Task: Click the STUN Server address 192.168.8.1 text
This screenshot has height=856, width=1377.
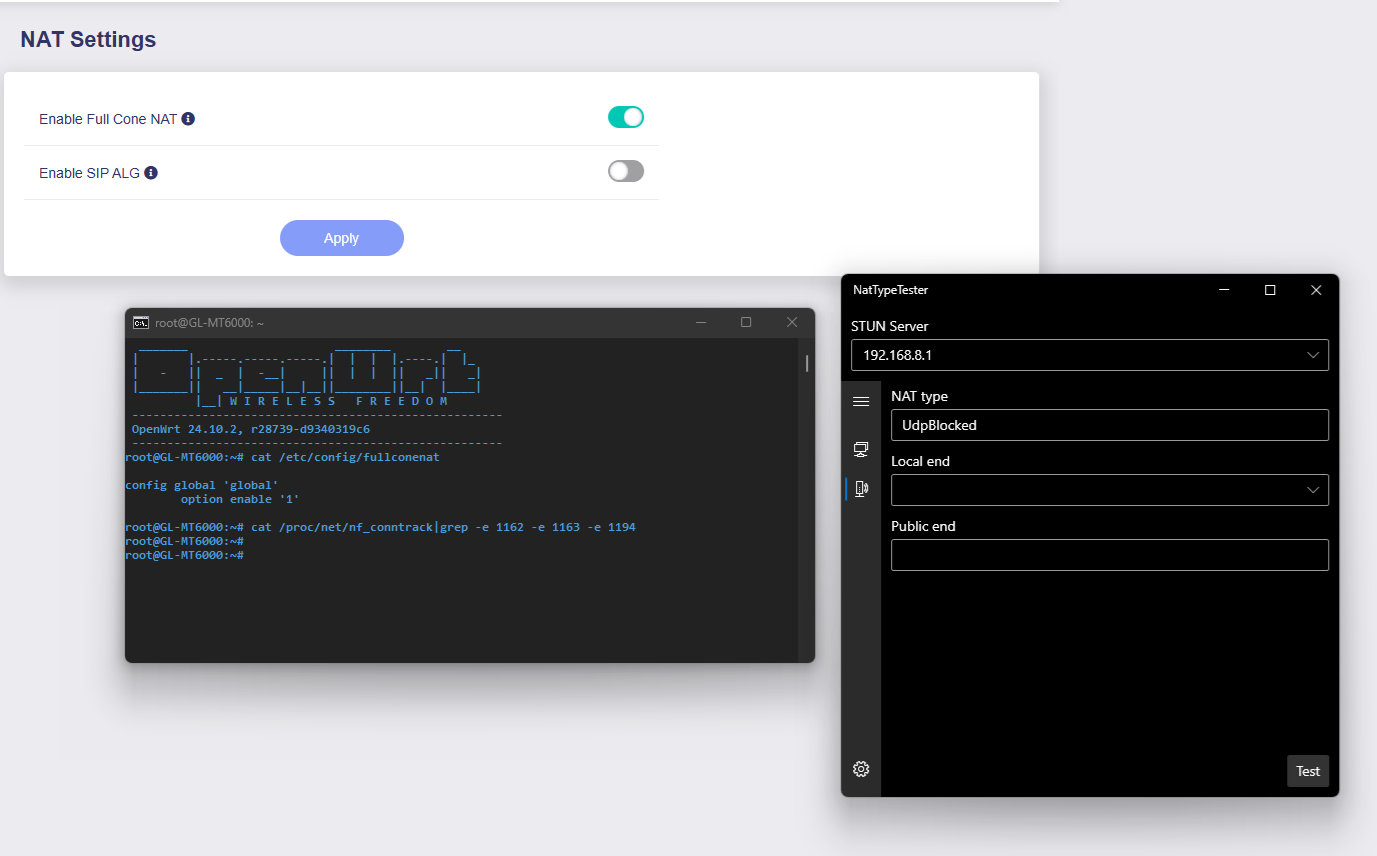Action: click(898, 355)
